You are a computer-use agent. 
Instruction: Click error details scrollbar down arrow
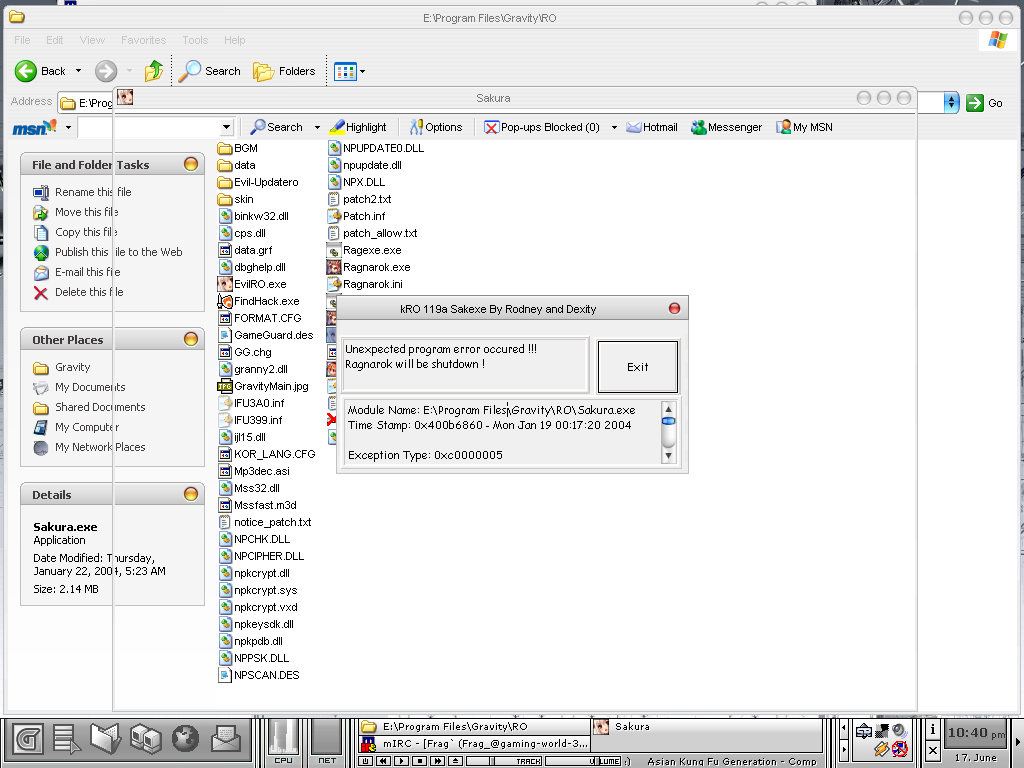(668, 456)
